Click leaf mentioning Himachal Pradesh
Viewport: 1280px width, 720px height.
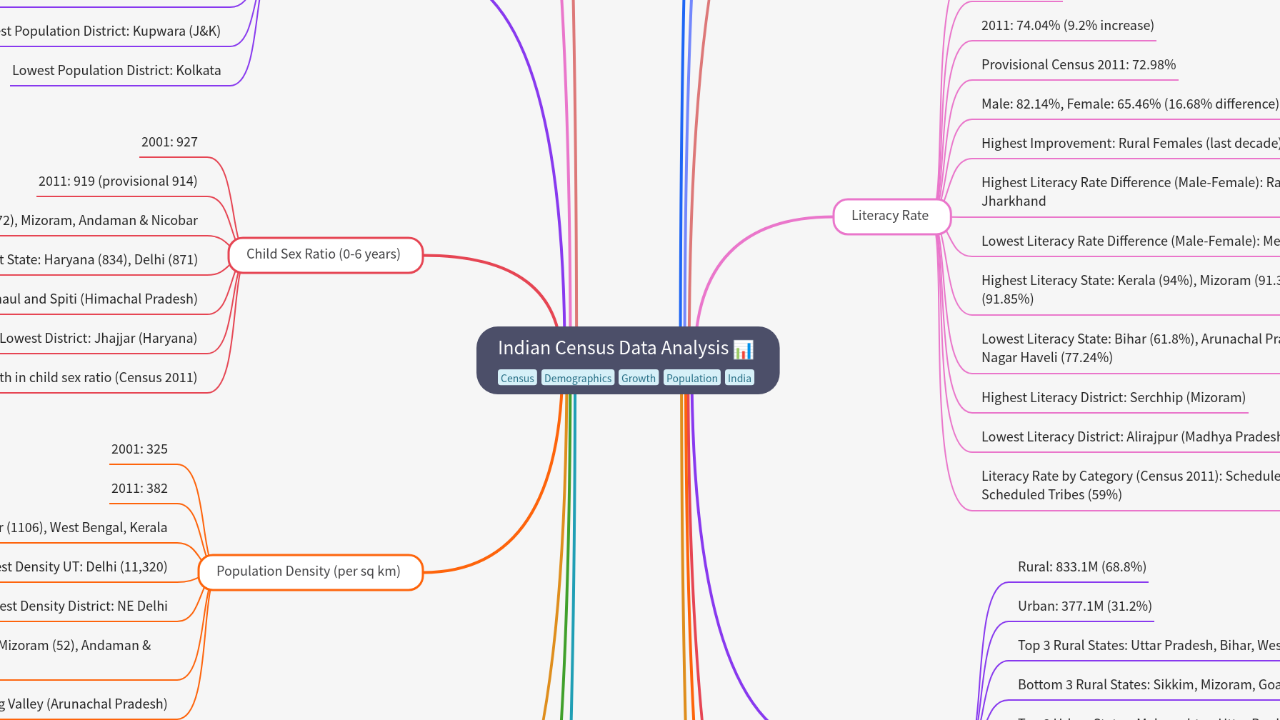click(x=99, y=298)
